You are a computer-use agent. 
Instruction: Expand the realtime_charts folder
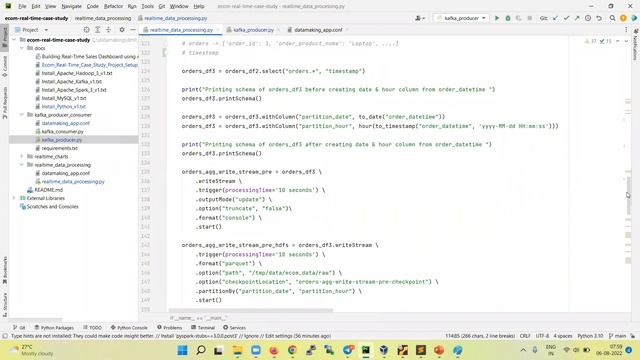22,156
